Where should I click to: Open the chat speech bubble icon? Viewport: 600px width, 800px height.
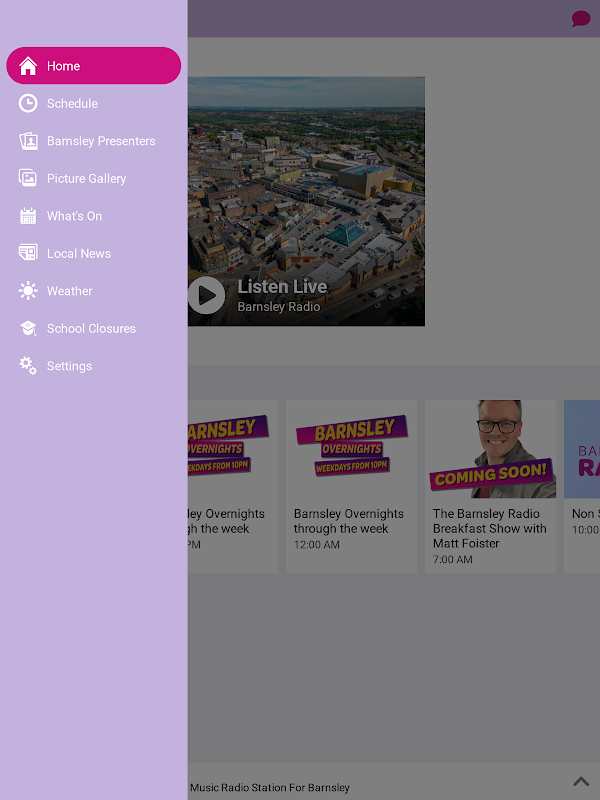click(x=581, y=19)
